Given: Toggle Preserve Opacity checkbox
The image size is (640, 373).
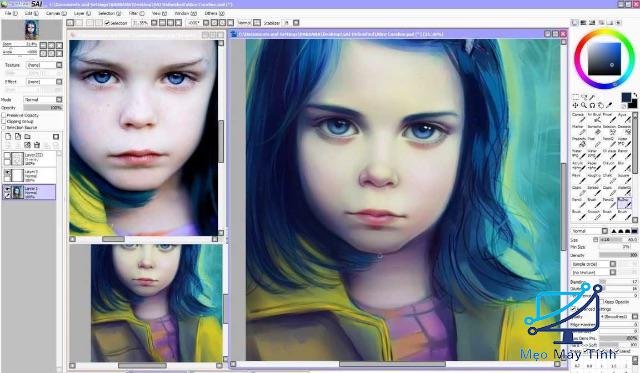Looking at the screenshot, I should pyautogui.click(x=4, y=115).
